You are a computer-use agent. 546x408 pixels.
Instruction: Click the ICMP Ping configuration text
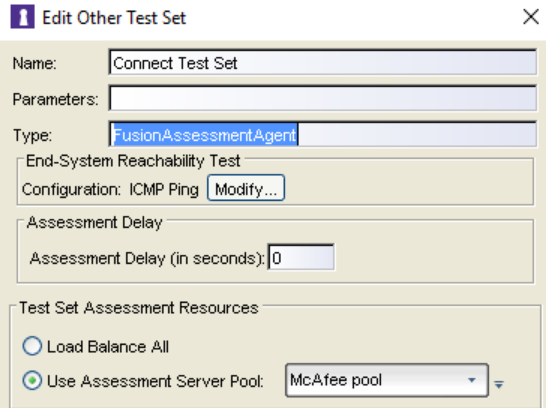(x=164, y=190)
